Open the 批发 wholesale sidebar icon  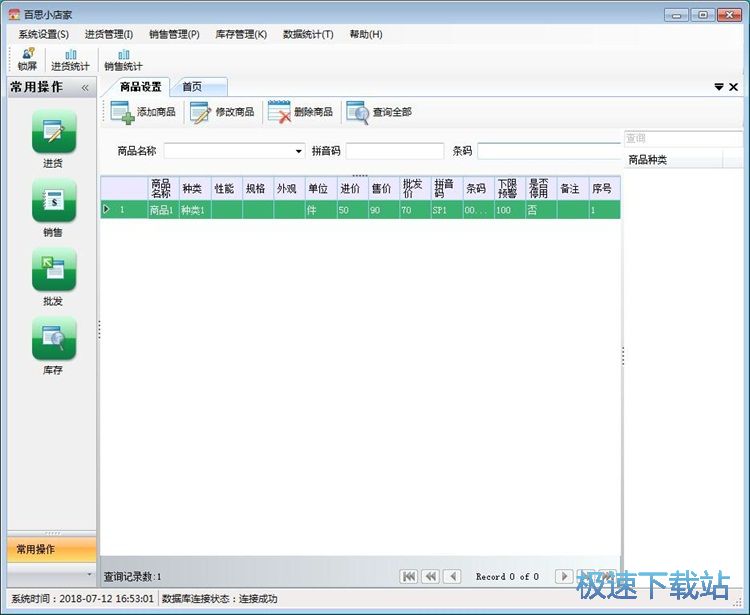(54, 269)
